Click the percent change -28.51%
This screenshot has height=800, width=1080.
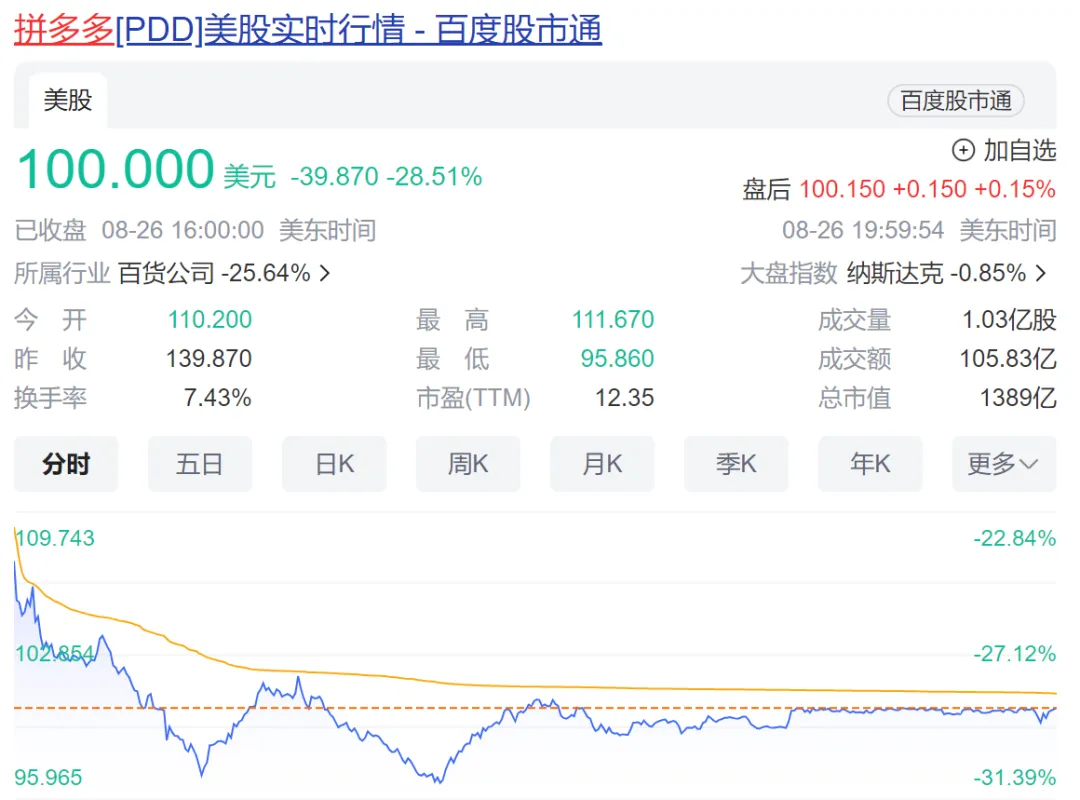(435, 177)
